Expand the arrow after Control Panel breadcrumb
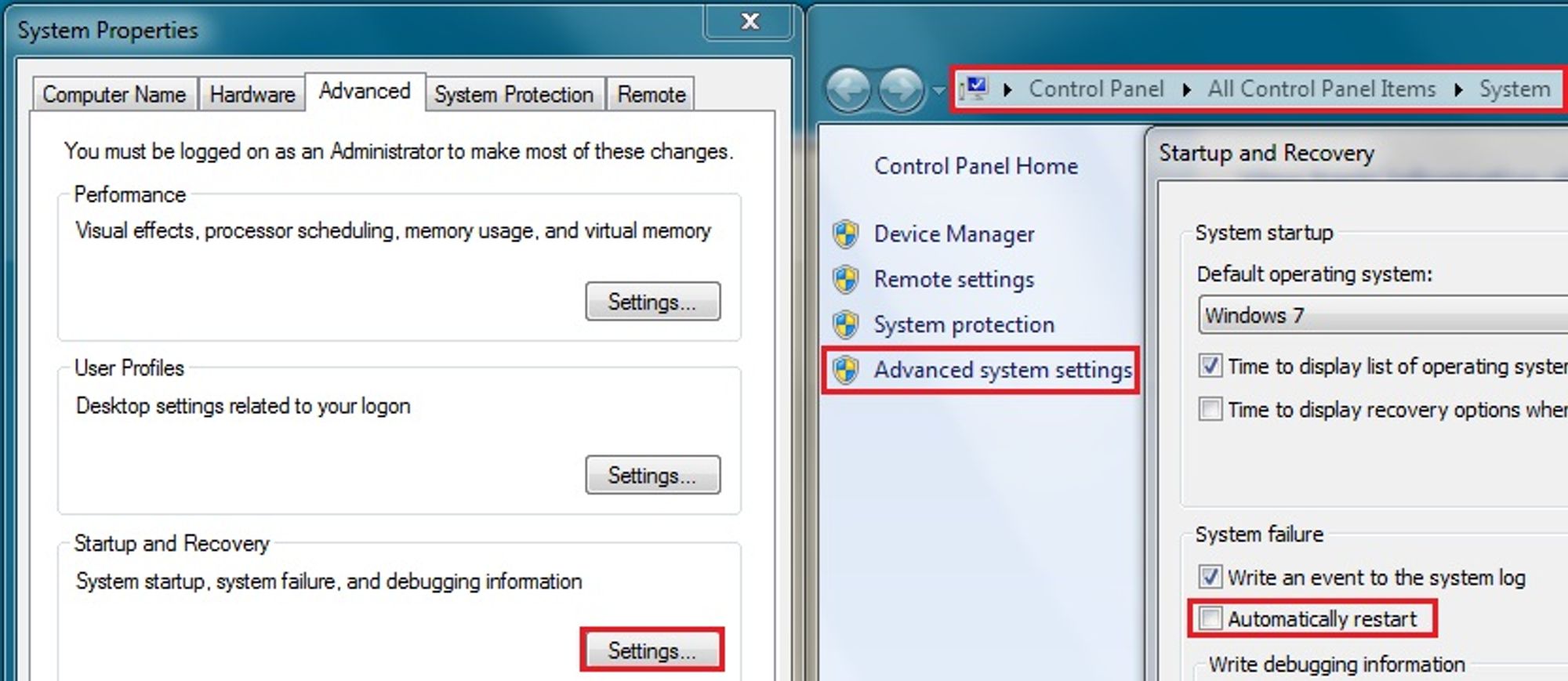Screen dimensions: 1568x681 (1187, 89)
